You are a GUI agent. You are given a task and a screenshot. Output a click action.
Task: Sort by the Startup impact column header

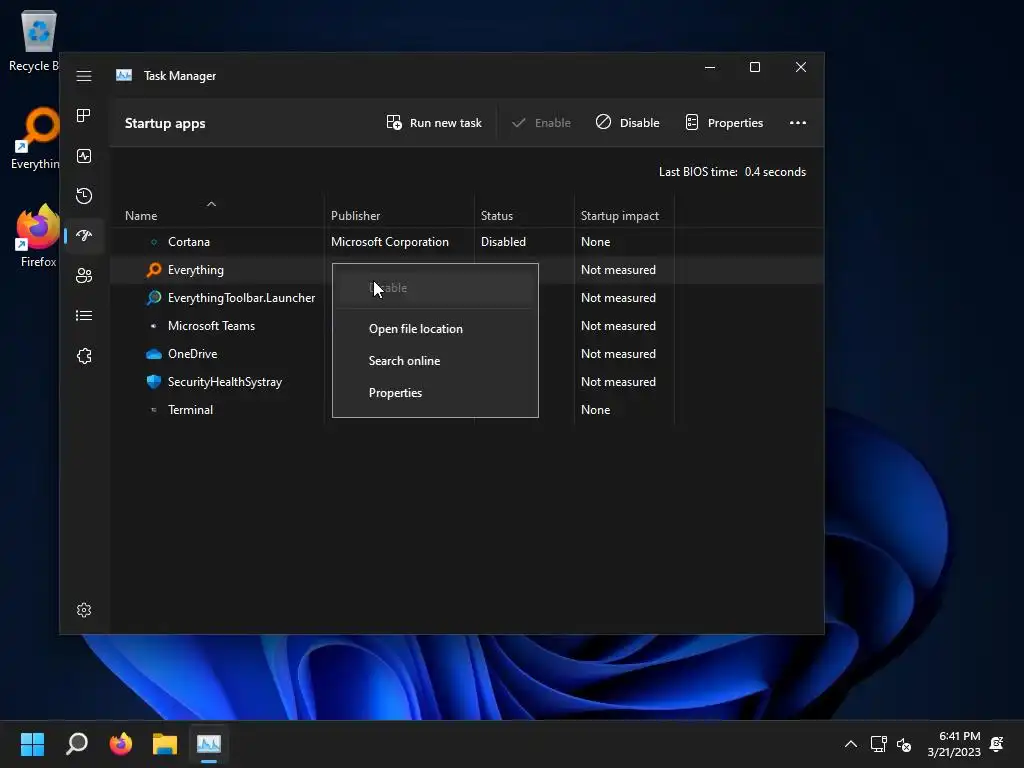tap(619, 216)
